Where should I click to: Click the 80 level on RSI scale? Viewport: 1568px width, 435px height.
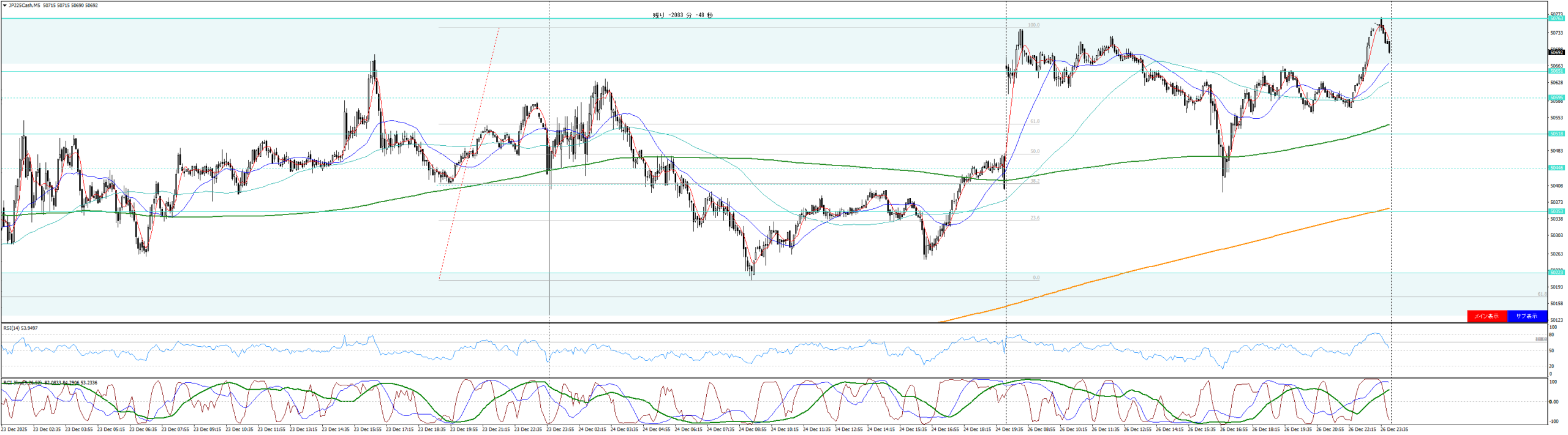coord(1551,335)
